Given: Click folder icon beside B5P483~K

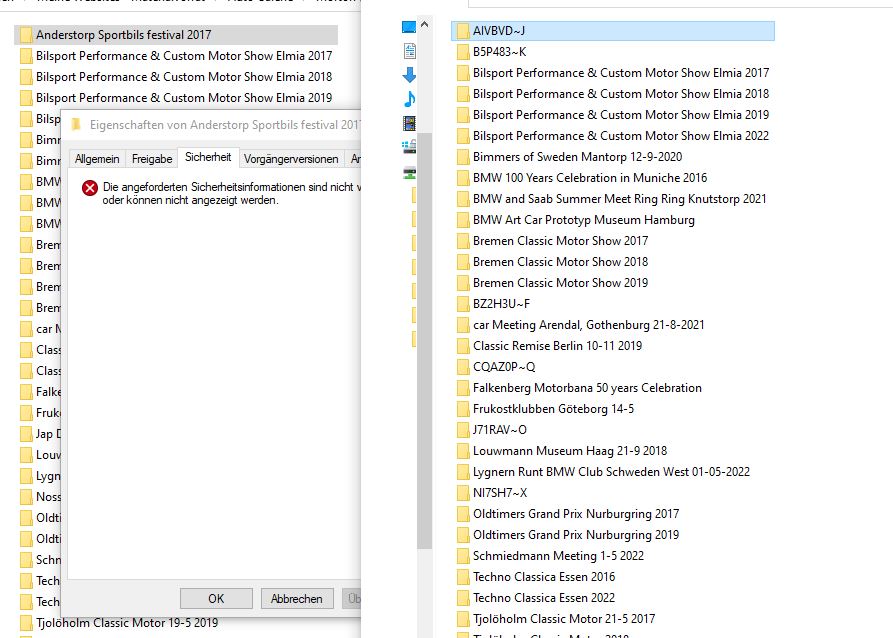Looking at the screenshot, I should (x=463, y=52).
